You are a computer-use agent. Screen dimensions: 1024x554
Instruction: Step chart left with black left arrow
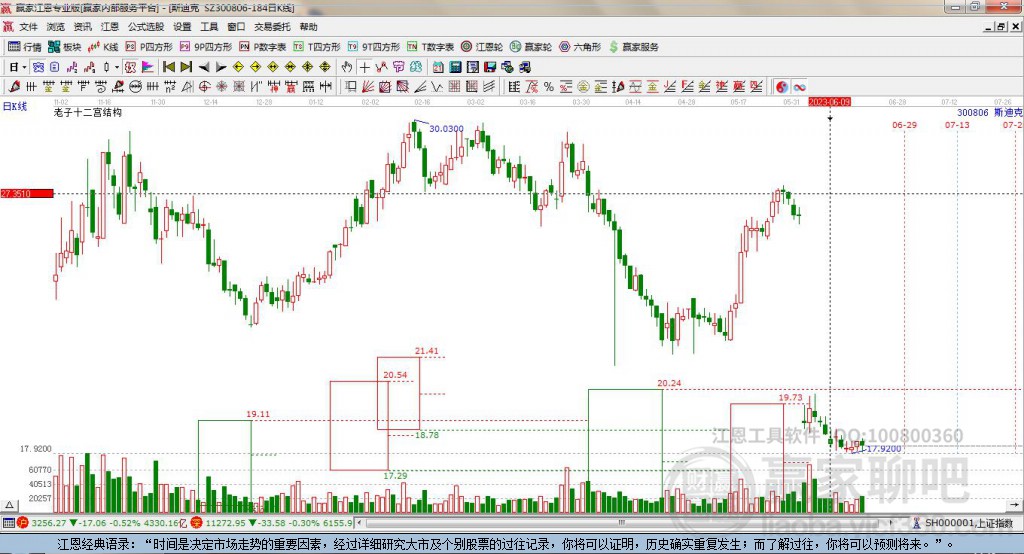[x=204, y=67]
